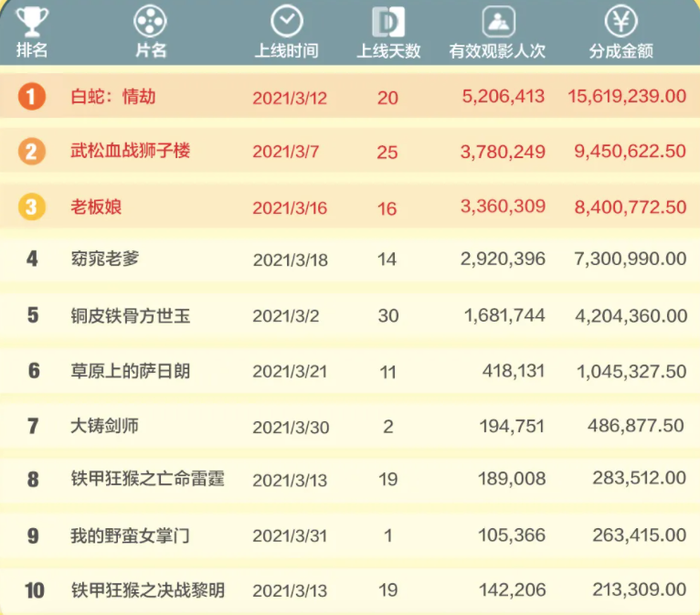Click the 上线天数 column header
The width and height of the screenshot is (700, 615).
coord(388,51)
